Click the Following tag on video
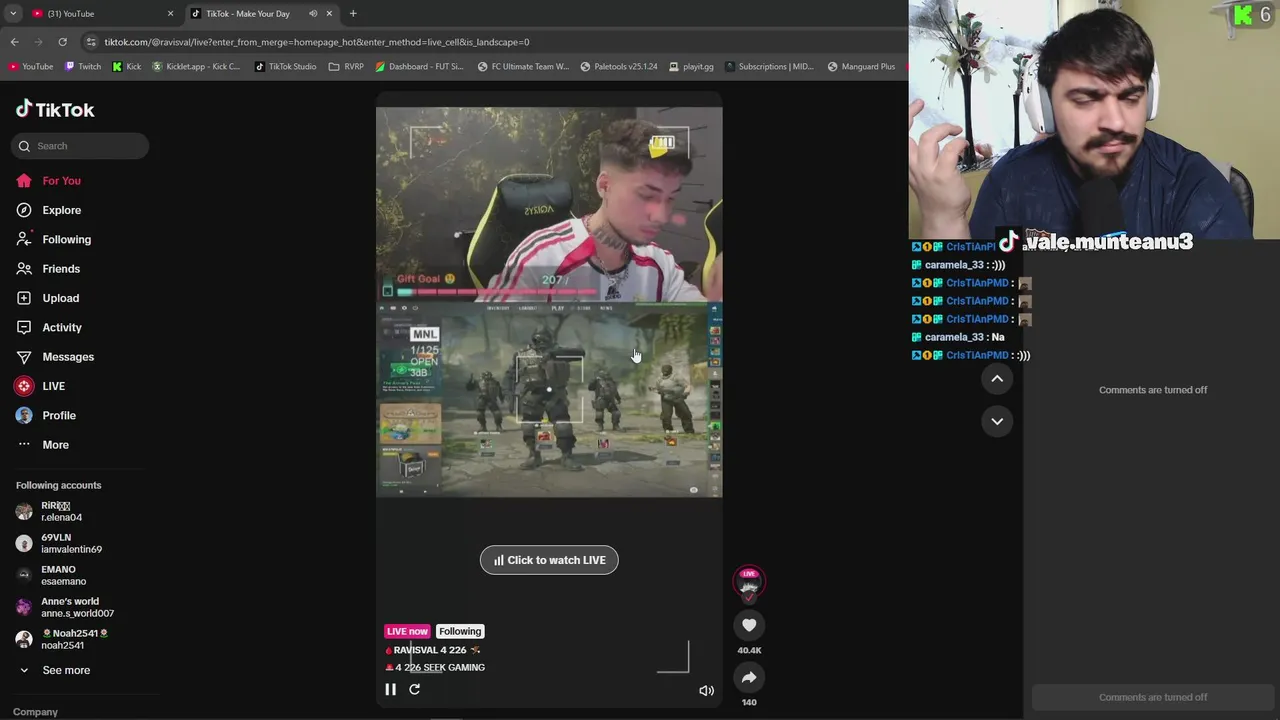Image resolution: width=1280 pixels, height=720 pixels. point(460,631)
